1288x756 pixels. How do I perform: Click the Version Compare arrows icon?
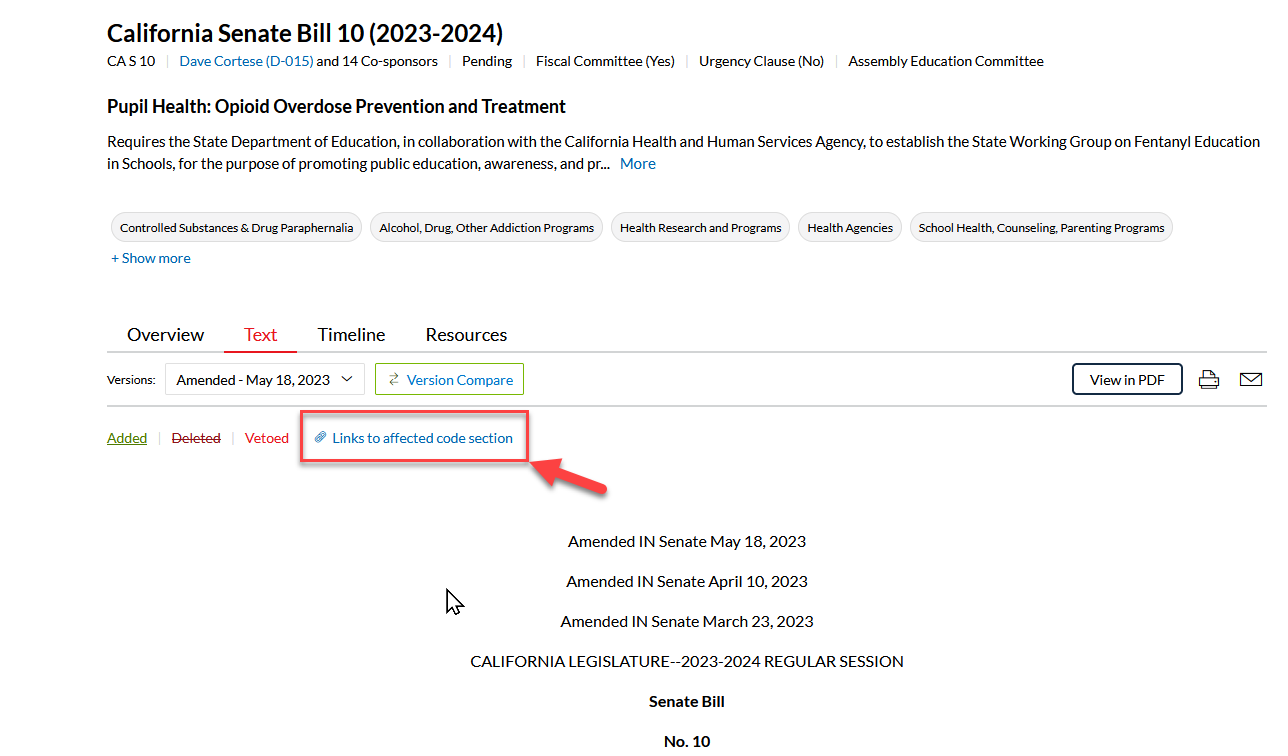click(x=394, y=380)
